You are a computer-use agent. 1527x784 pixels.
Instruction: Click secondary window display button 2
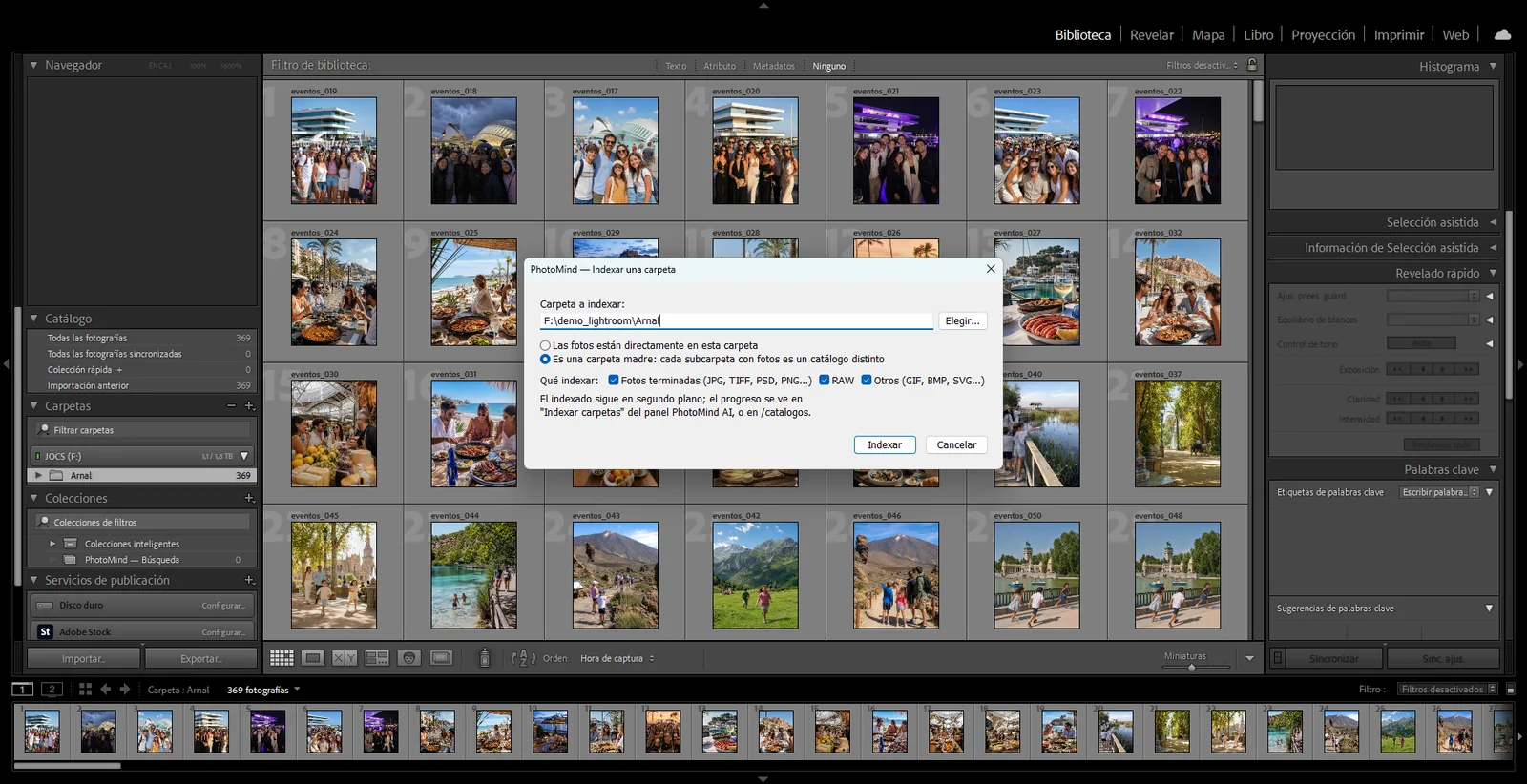52,689
